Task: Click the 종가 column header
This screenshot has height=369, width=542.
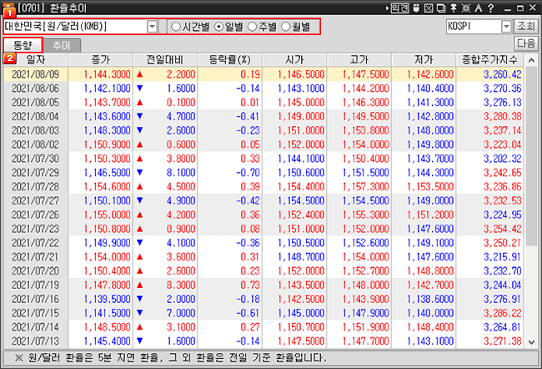Action: (x=101, y=60)
